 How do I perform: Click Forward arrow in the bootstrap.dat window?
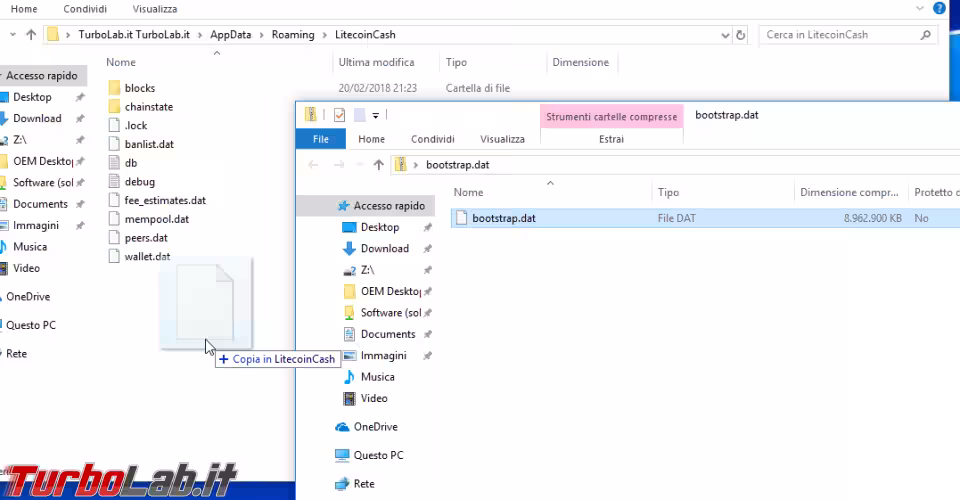(x=339, y=165)
